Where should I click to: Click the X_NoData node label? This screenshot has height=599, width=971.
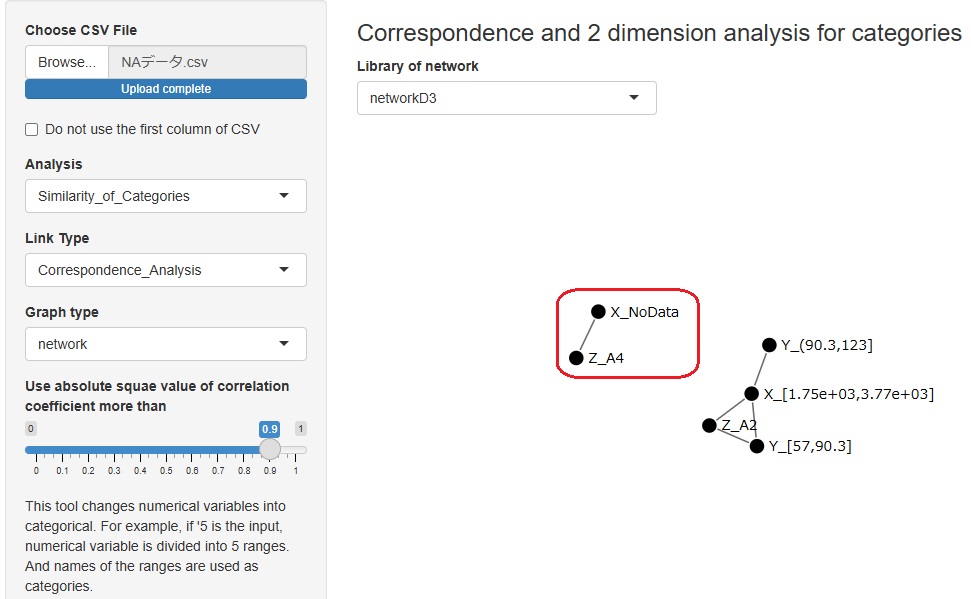coord(644,312)
